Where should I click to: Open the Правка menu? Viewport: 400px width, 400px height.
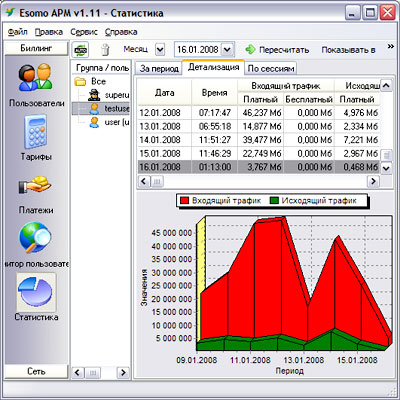coord(49,32)
